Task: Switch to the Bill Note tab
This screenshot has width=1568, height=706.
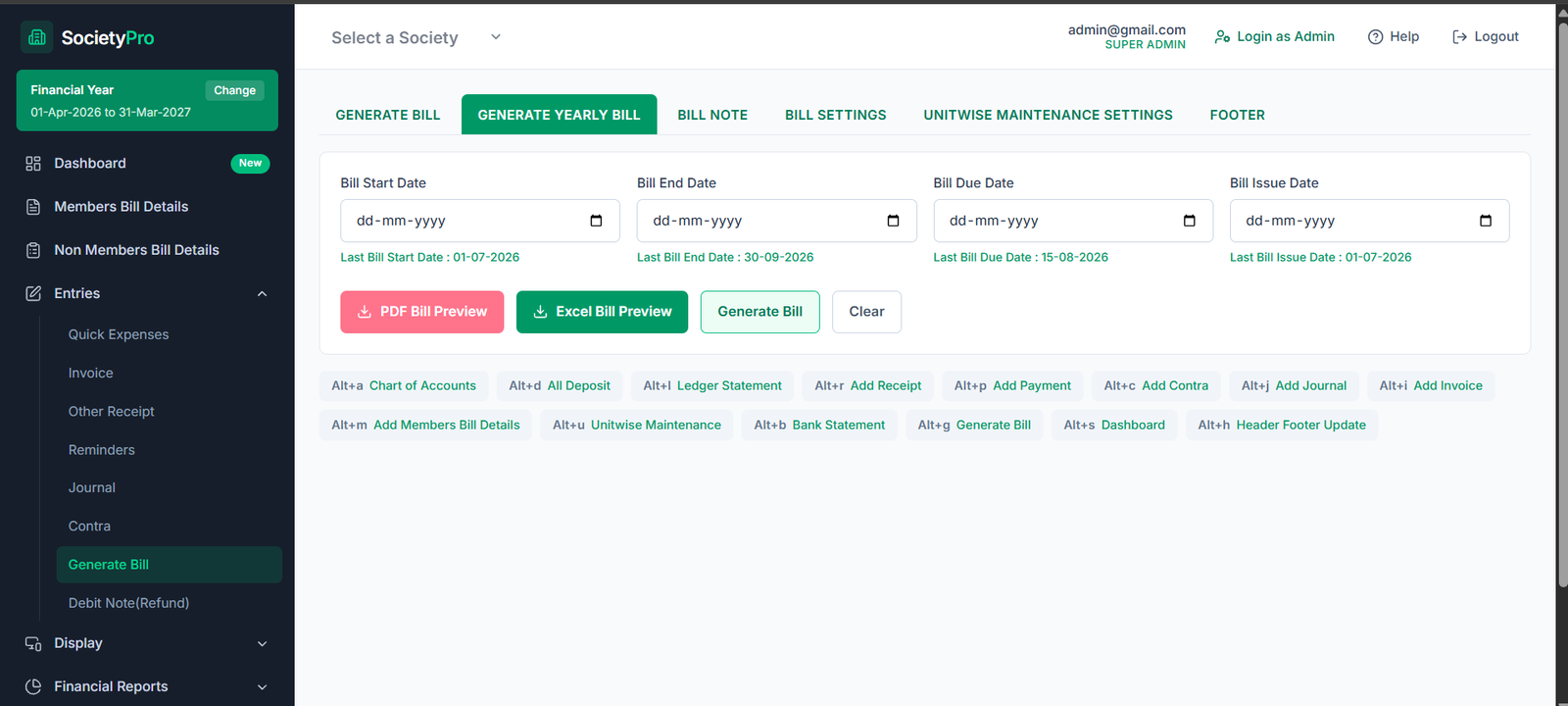Action: [x=712, y=115]
